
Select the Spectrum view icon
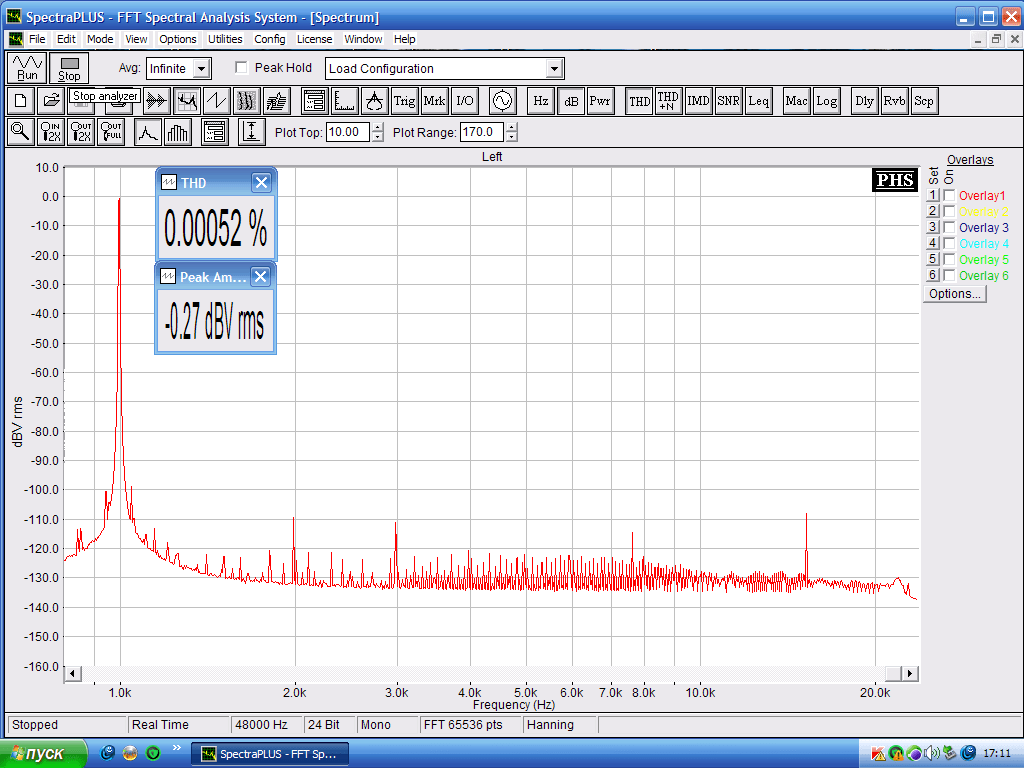tap(187, 101)
